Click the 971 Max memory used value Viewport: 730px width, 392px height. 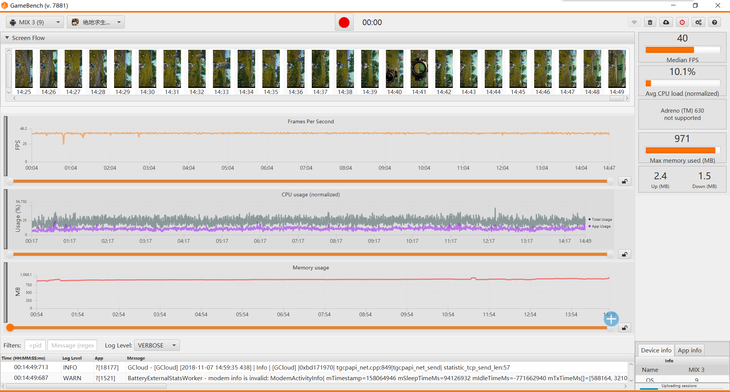pyautogui.click(x=682, y=139)
